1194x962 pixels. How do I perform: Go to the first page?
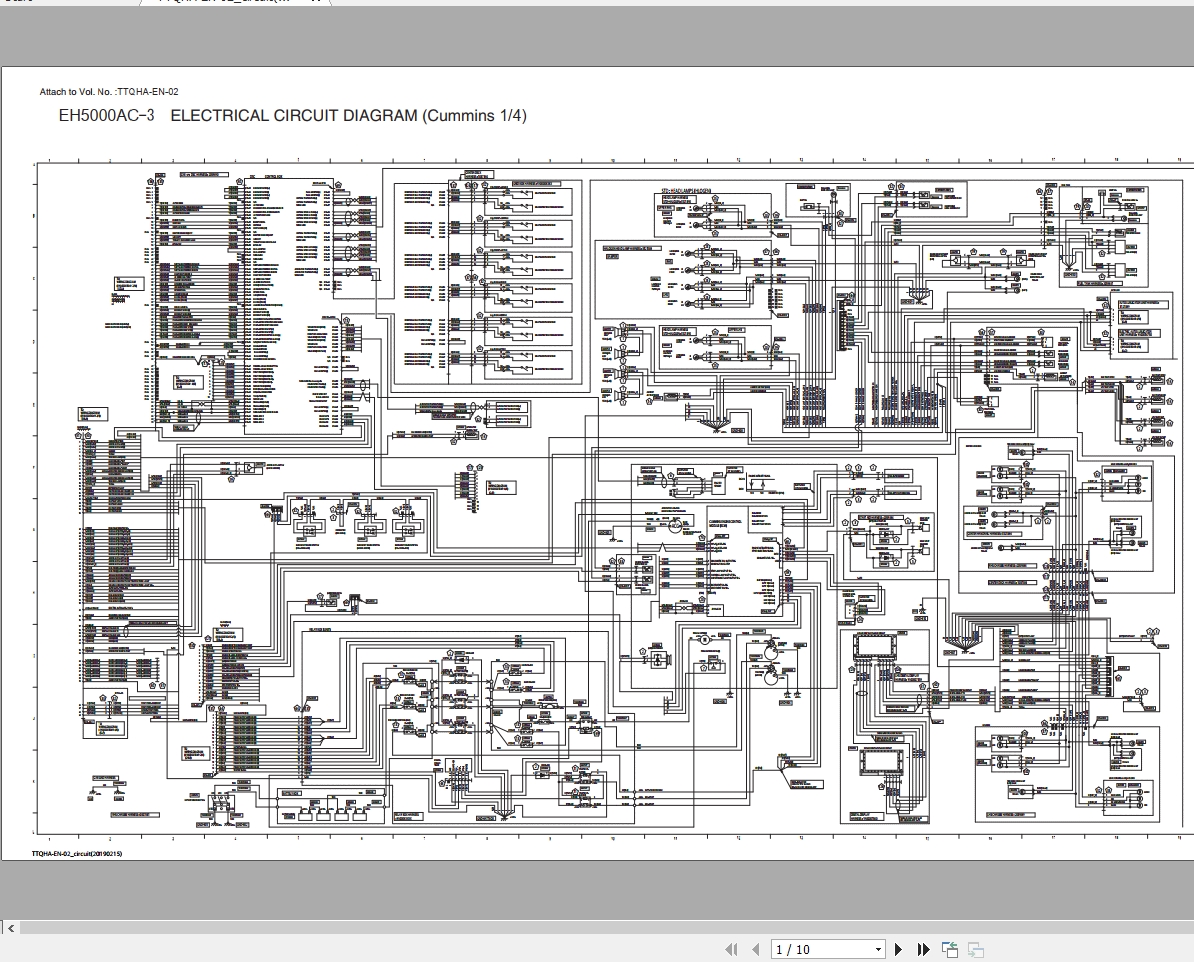tap(731, 949)
